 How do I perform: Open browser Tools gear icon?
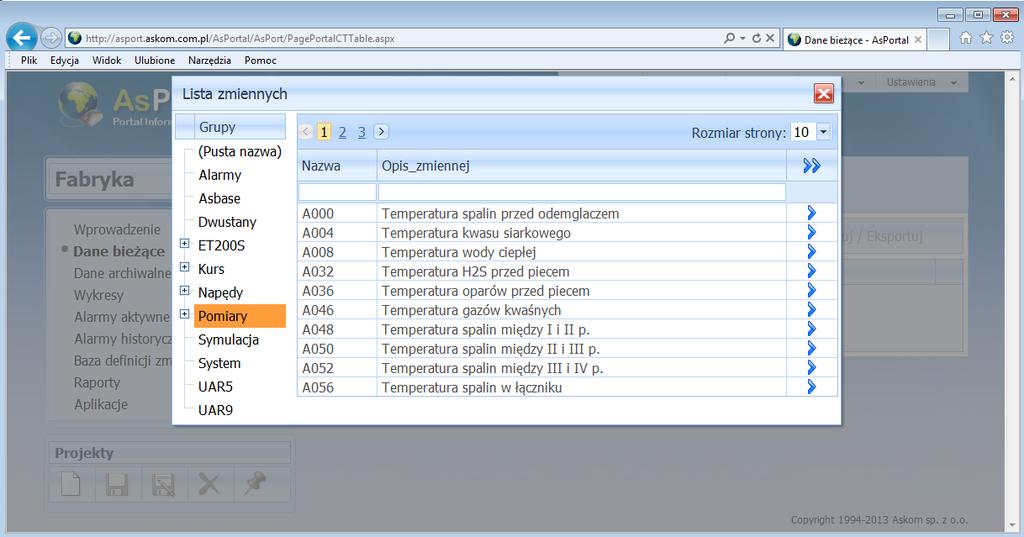click(1007, 38)
